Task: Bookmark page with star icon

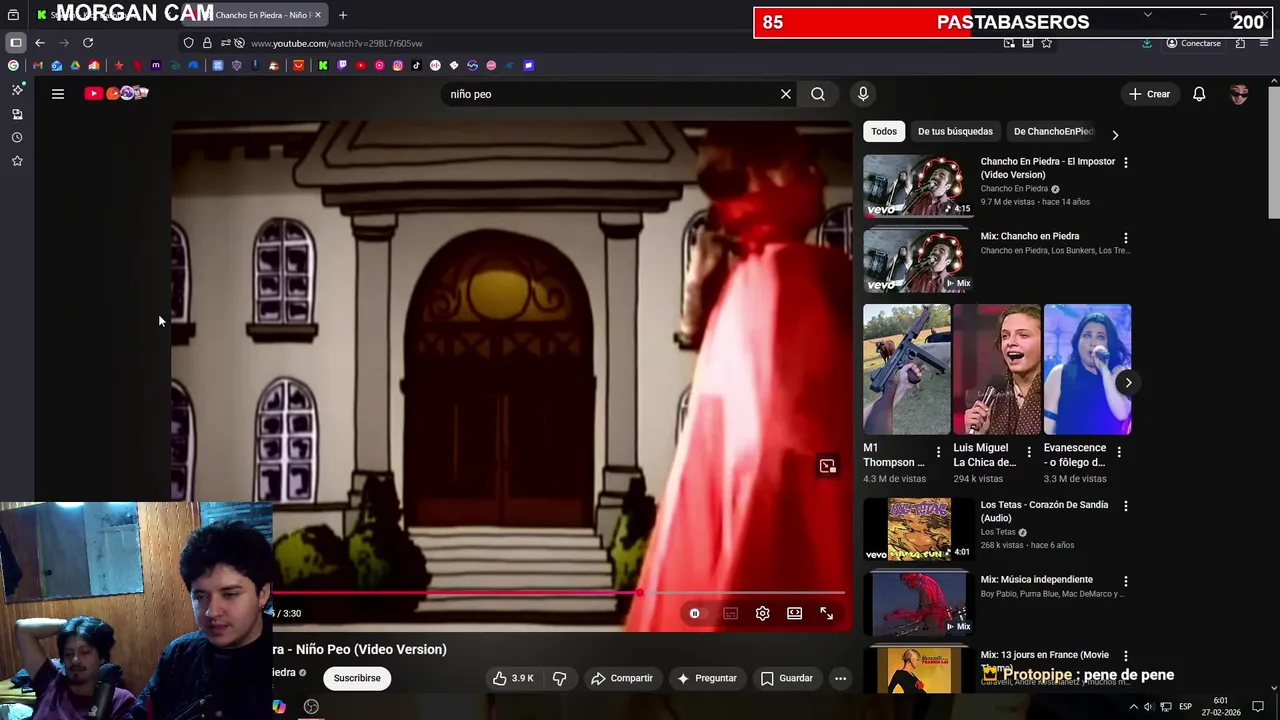Action: point(1047,43)
